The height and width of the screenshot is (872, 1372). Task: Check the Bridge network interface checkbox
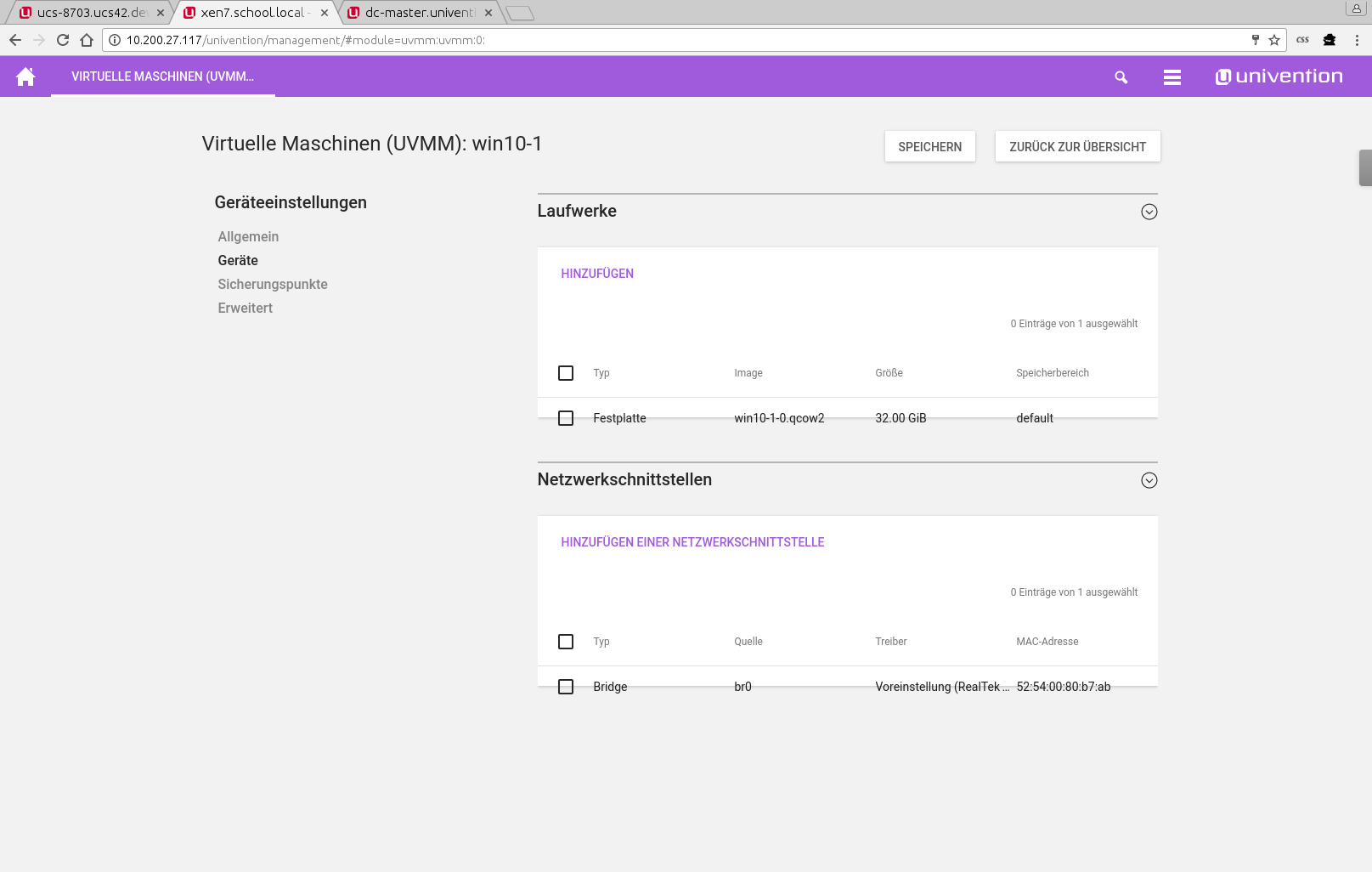point(566,687)
